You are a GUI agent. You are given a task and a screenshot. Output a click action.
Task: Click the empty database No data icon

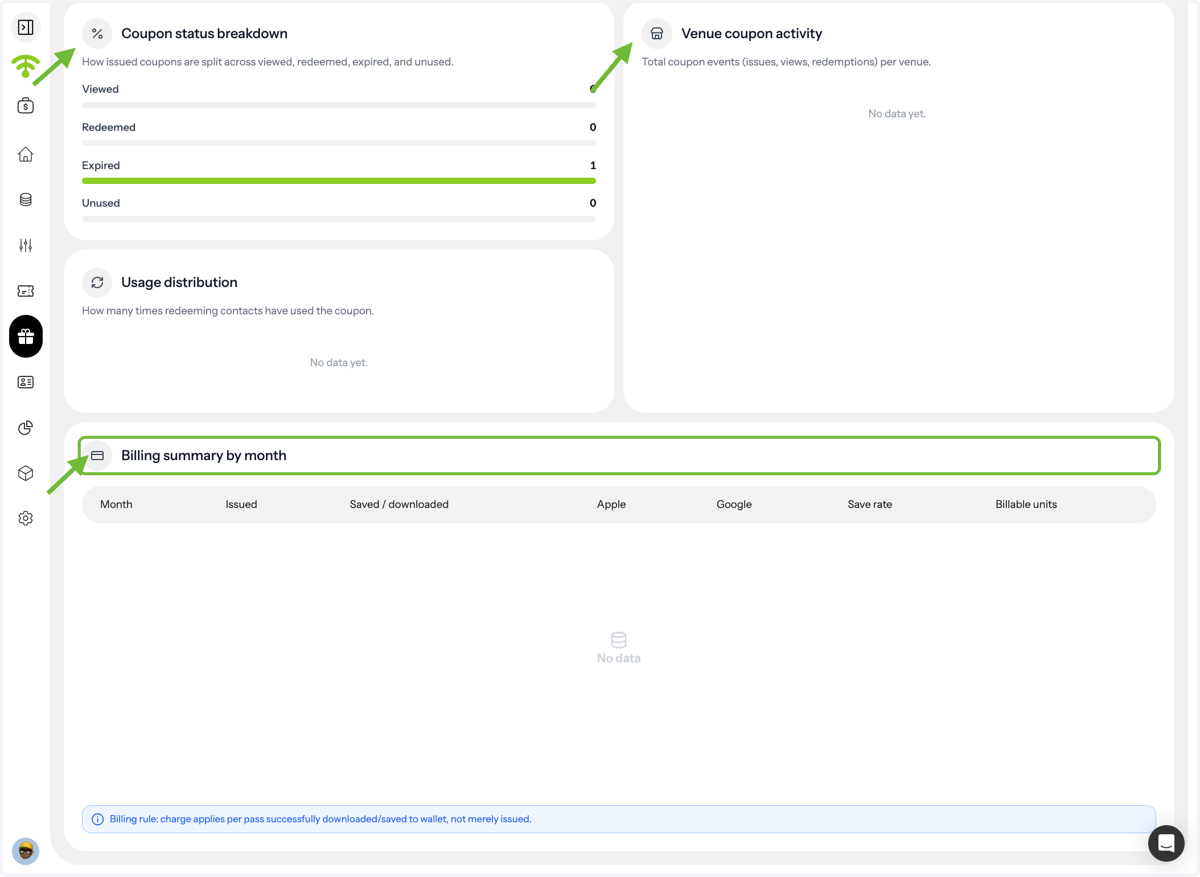tap(619, 640)
